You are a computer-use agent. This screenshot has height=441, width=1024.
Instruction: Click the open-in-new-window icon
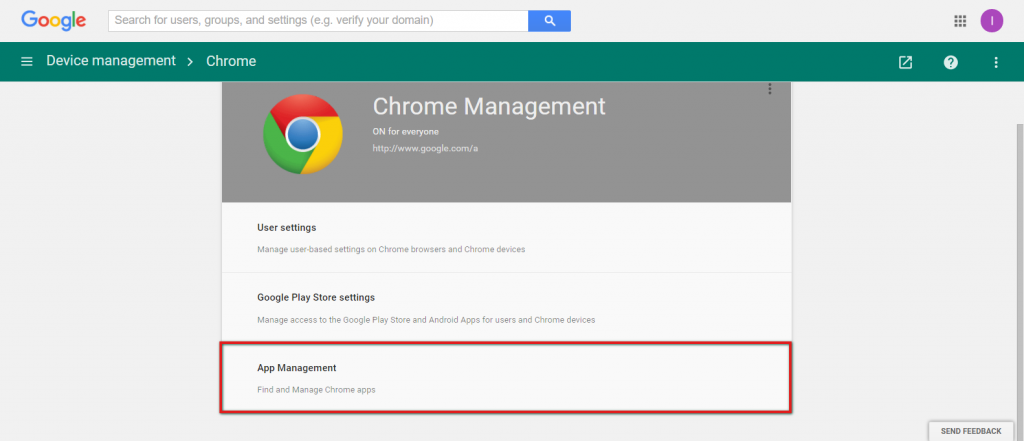pyautogui.click(x=905, y=62)
